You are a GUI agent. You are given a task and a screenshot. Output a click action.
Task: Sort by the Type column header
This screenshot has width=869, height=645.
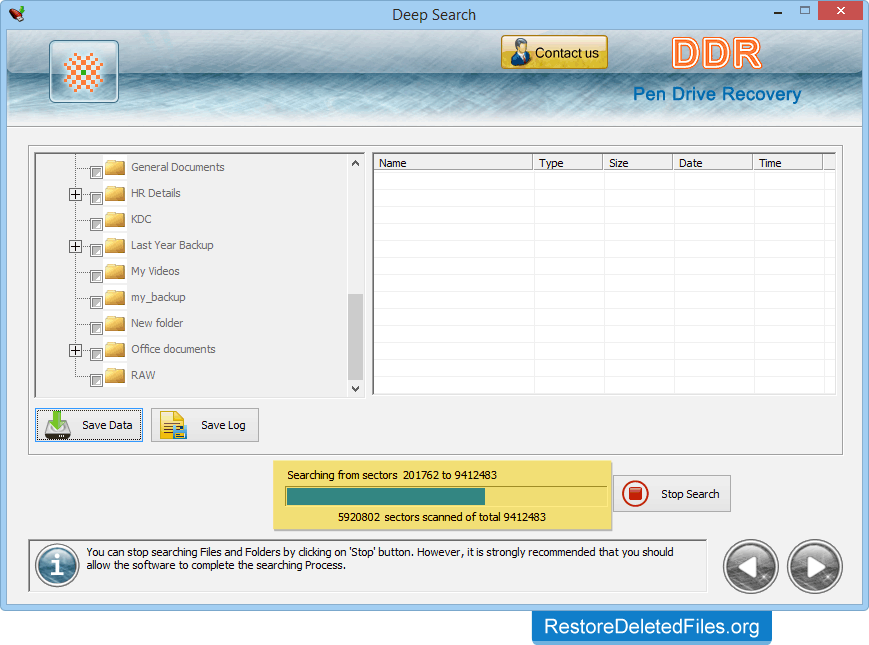point(568,163)
